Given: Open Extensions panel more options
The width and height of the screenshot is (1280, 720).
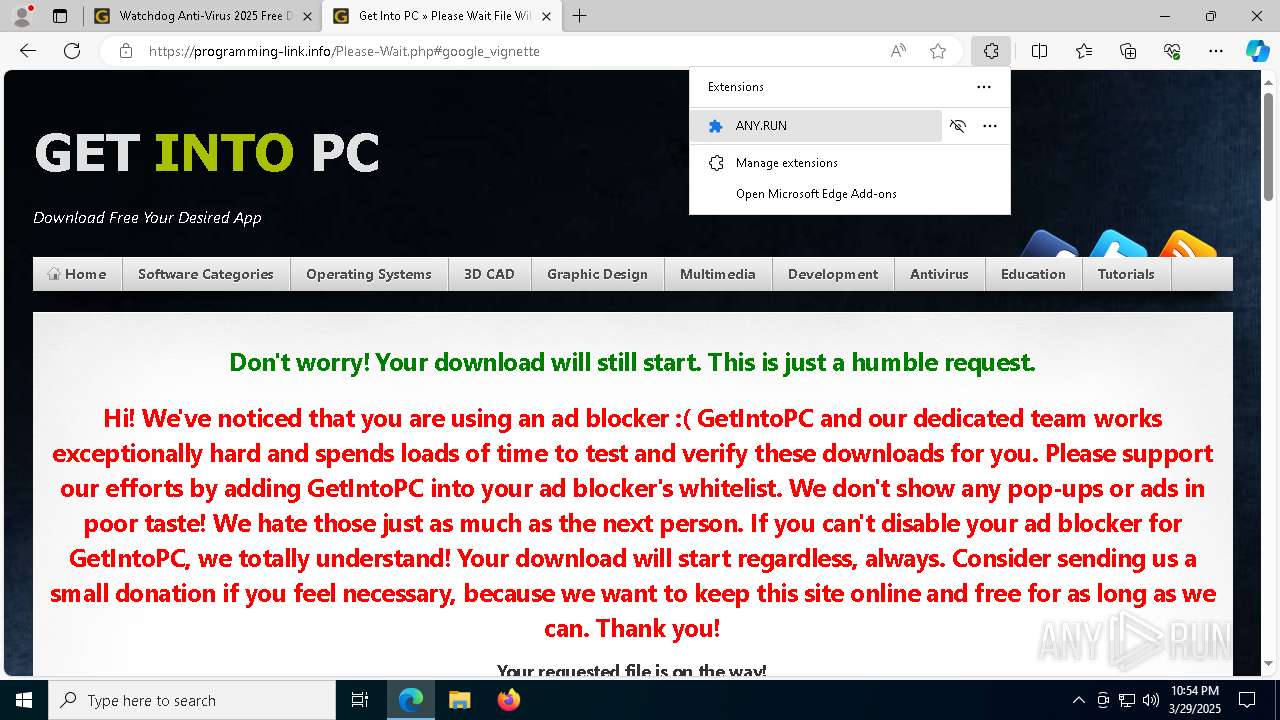Looking at the screenshot, I should click(984, 87).
